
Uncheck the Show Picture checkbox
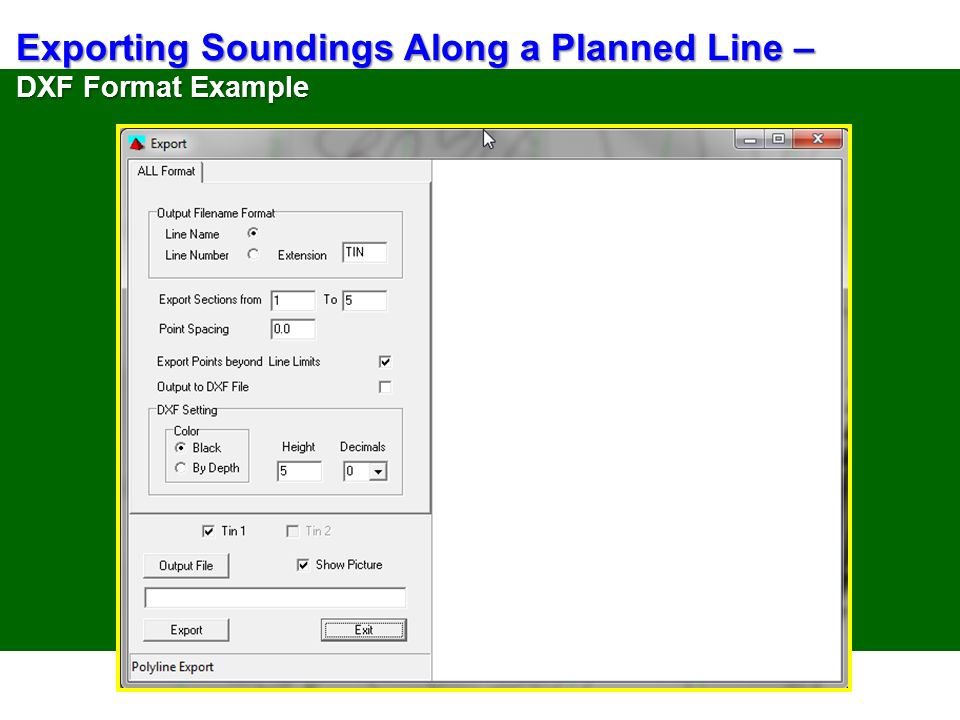[x=302, y=564]
